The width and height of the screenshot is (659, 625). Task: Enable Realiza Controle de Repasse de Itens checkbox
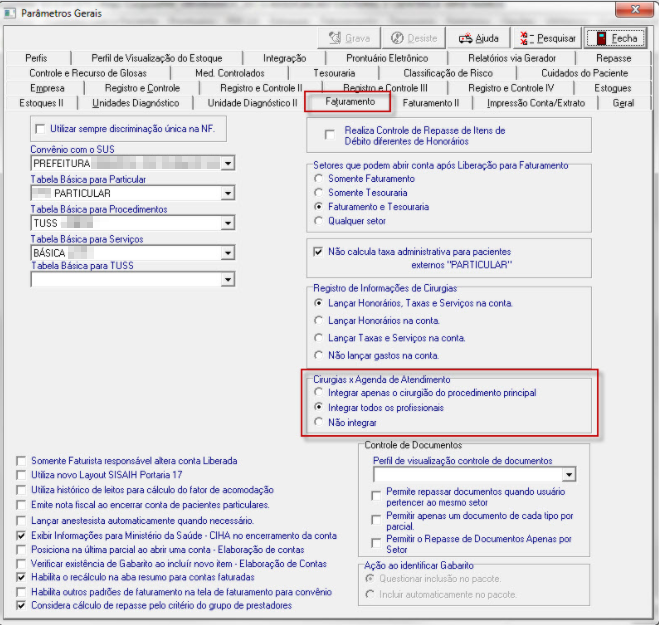point(330,134)
